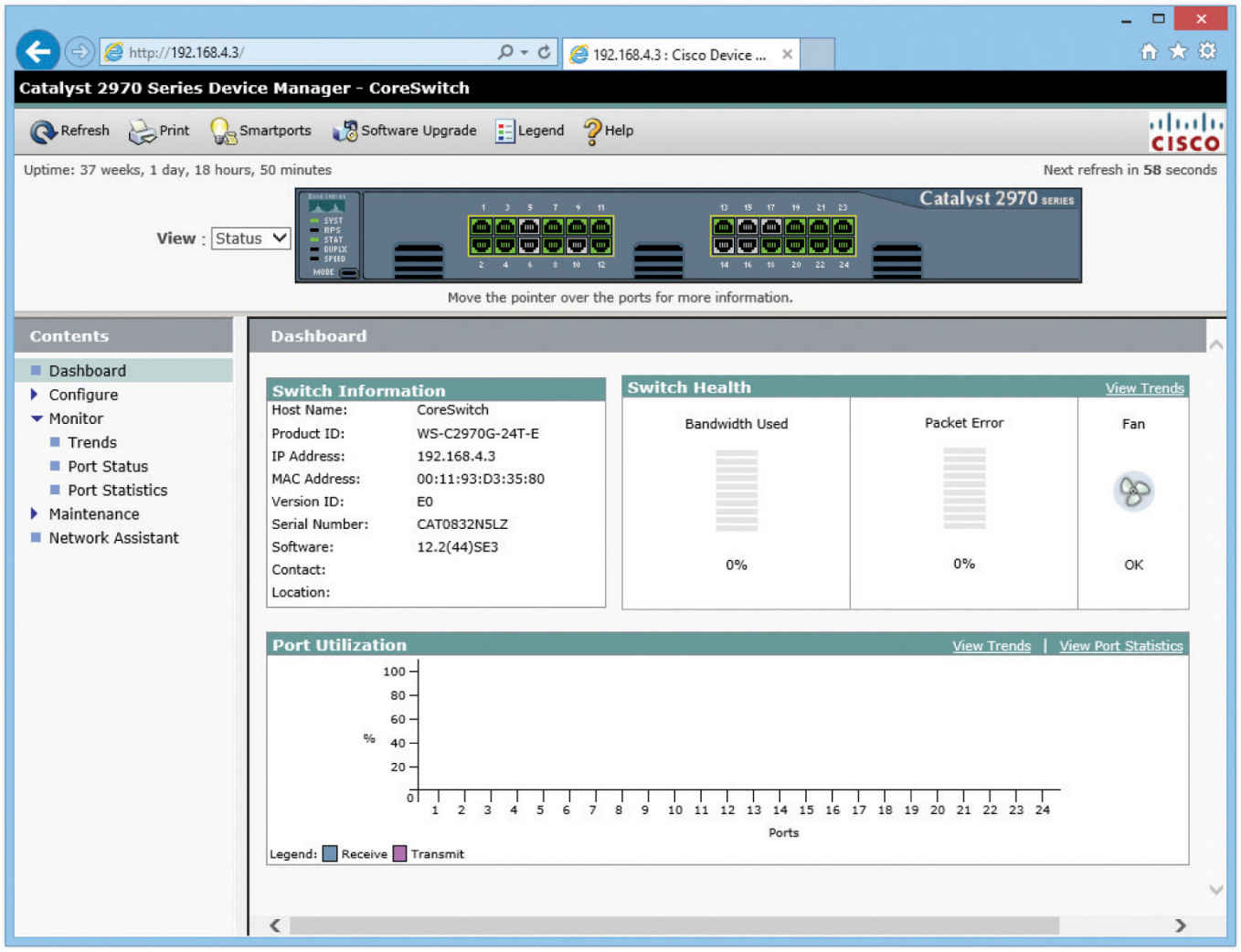Image resolution: width=1241 pixels, height=952 pixels.
Task: Click the address bar search magnifier
Action: (504, 52)
